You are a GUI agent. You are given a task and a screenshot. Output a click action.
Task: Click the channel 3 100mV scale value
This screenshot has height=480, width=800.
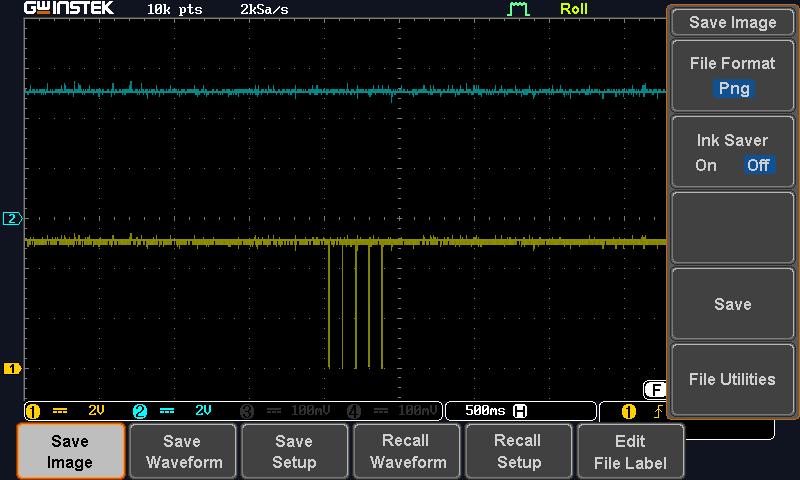click(x=310, y=411)
